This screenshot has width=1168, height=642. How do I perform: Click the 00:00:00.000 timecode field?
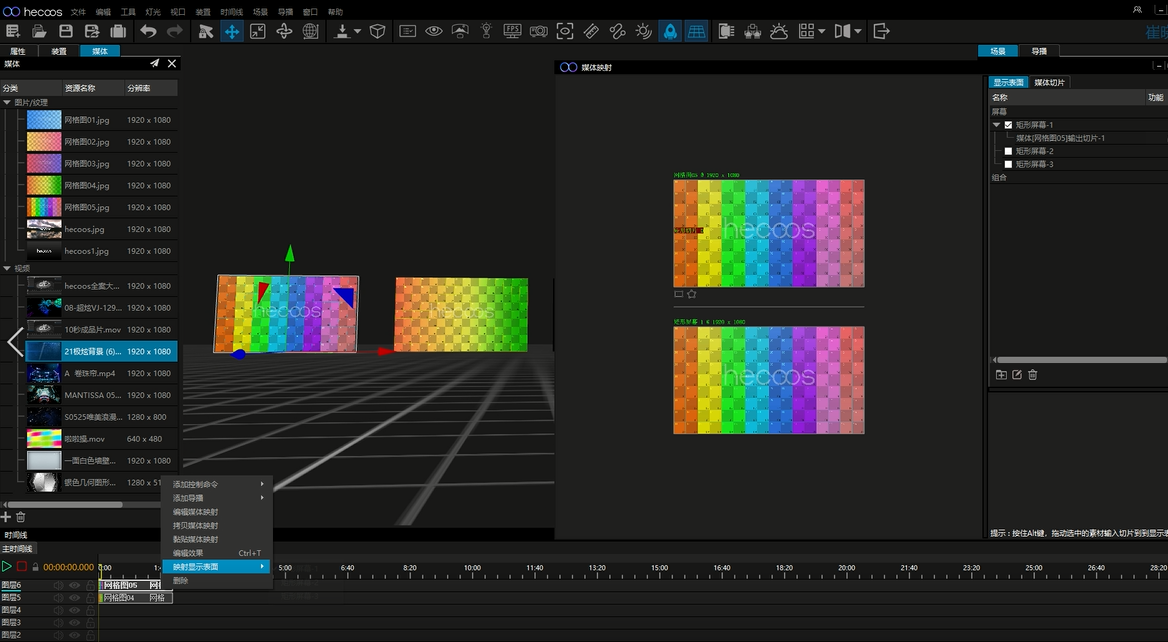pyautogui.click(x=69, y=567)
